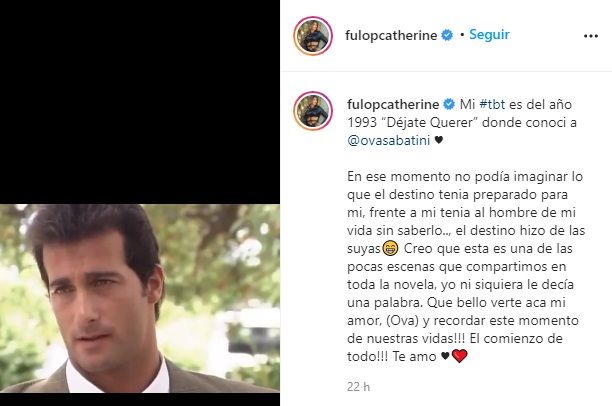612x406 pixels.
Task: Play the video of the man in suit
Action: click(x=140, y=298)
